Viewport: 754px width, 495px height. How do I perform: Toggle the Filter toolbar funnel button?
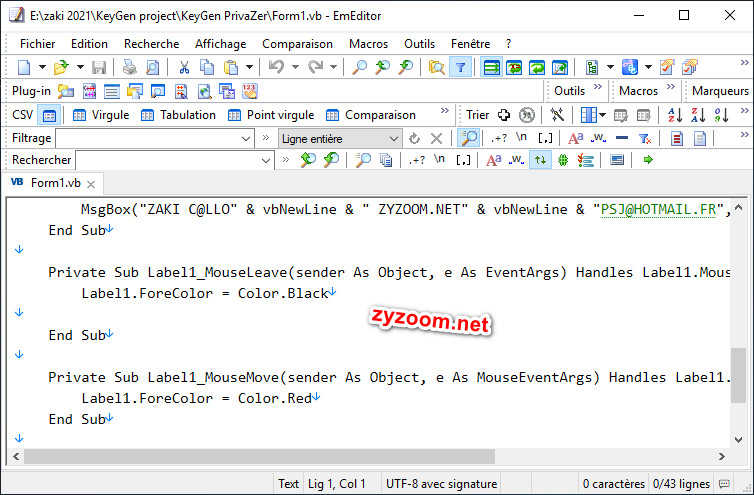pos(460,67)
